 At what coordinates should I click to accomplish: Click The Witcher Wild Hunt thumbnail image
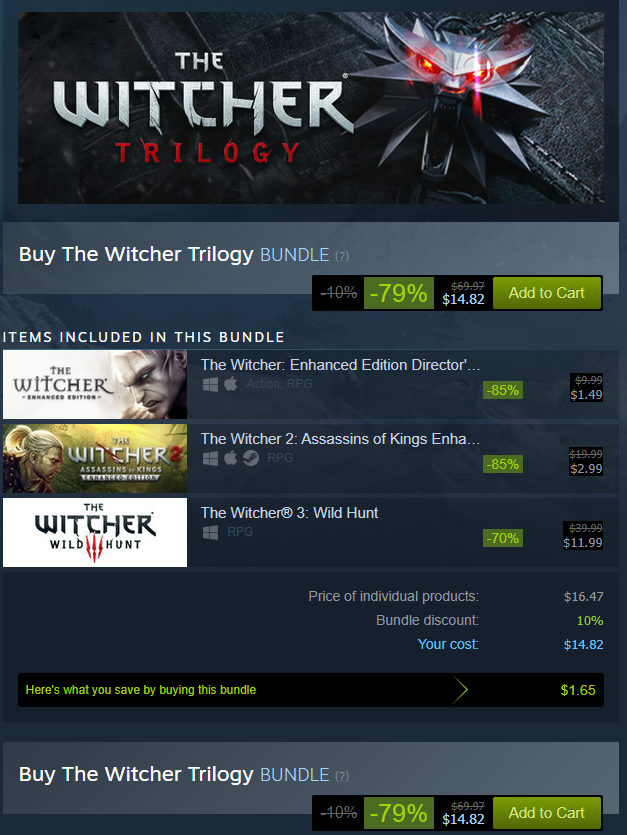[x=95, y=533]
